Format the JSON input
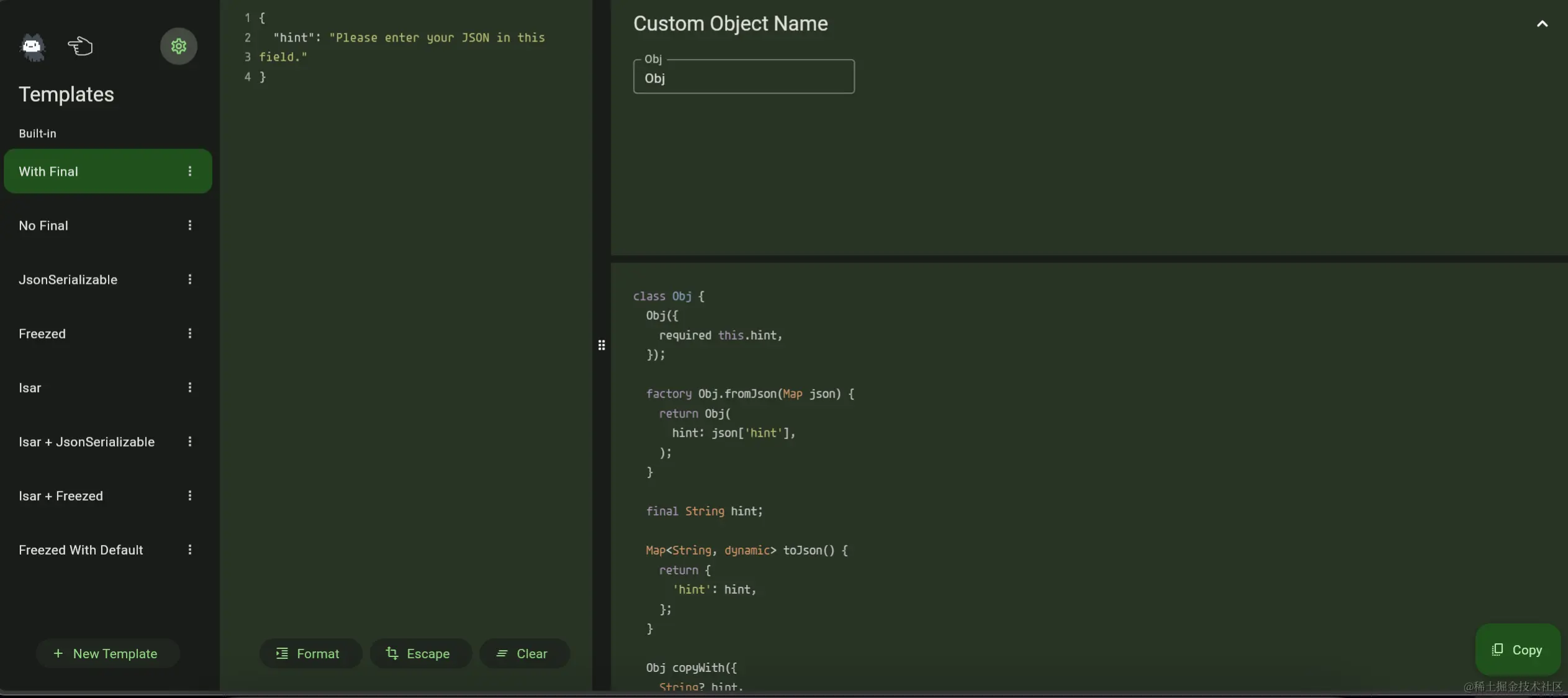The width and height of the screenshot is (1568, 698). point(310,653)
